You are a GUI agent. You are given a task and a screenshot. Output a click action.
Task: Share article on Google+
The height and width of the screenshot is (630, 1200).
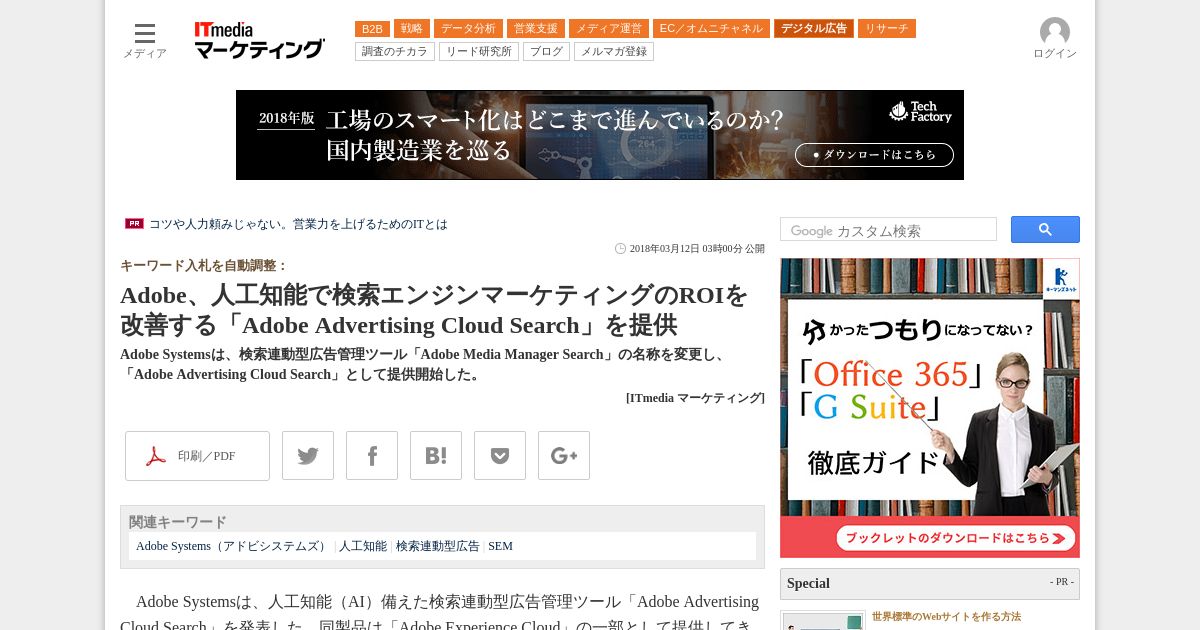pyautogui.click(x=564, y=456)
